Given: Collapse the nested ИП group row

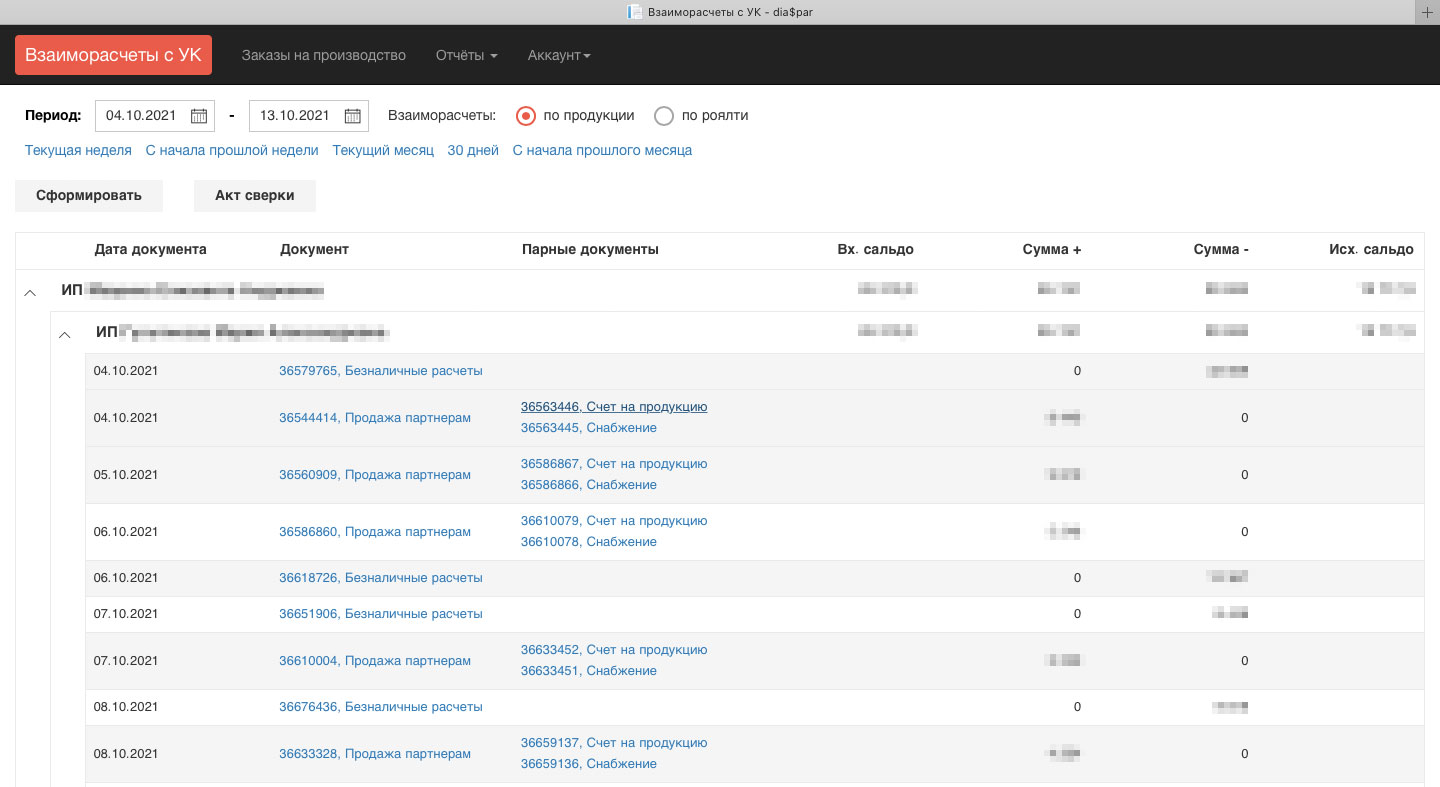Looking at the screenshot, I should pyautogui.click(x=65, y=334).
